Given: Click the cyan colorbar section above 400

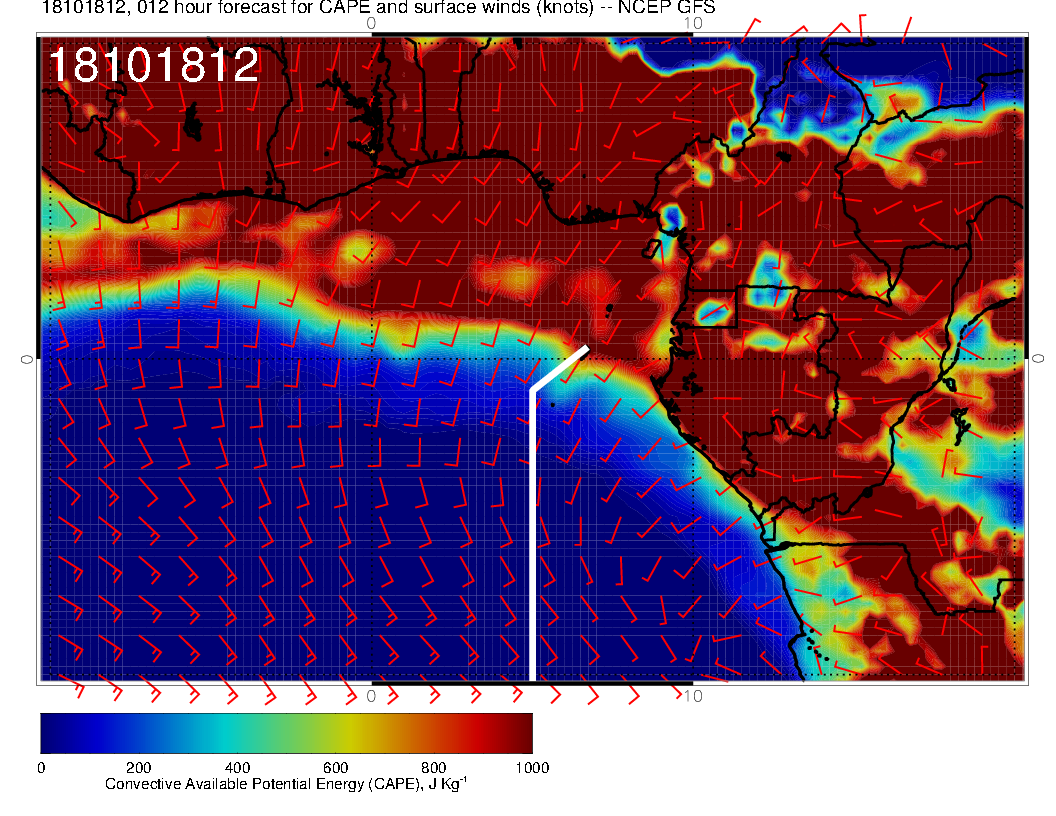Looking at the screenshot, I should click(237, 732).
